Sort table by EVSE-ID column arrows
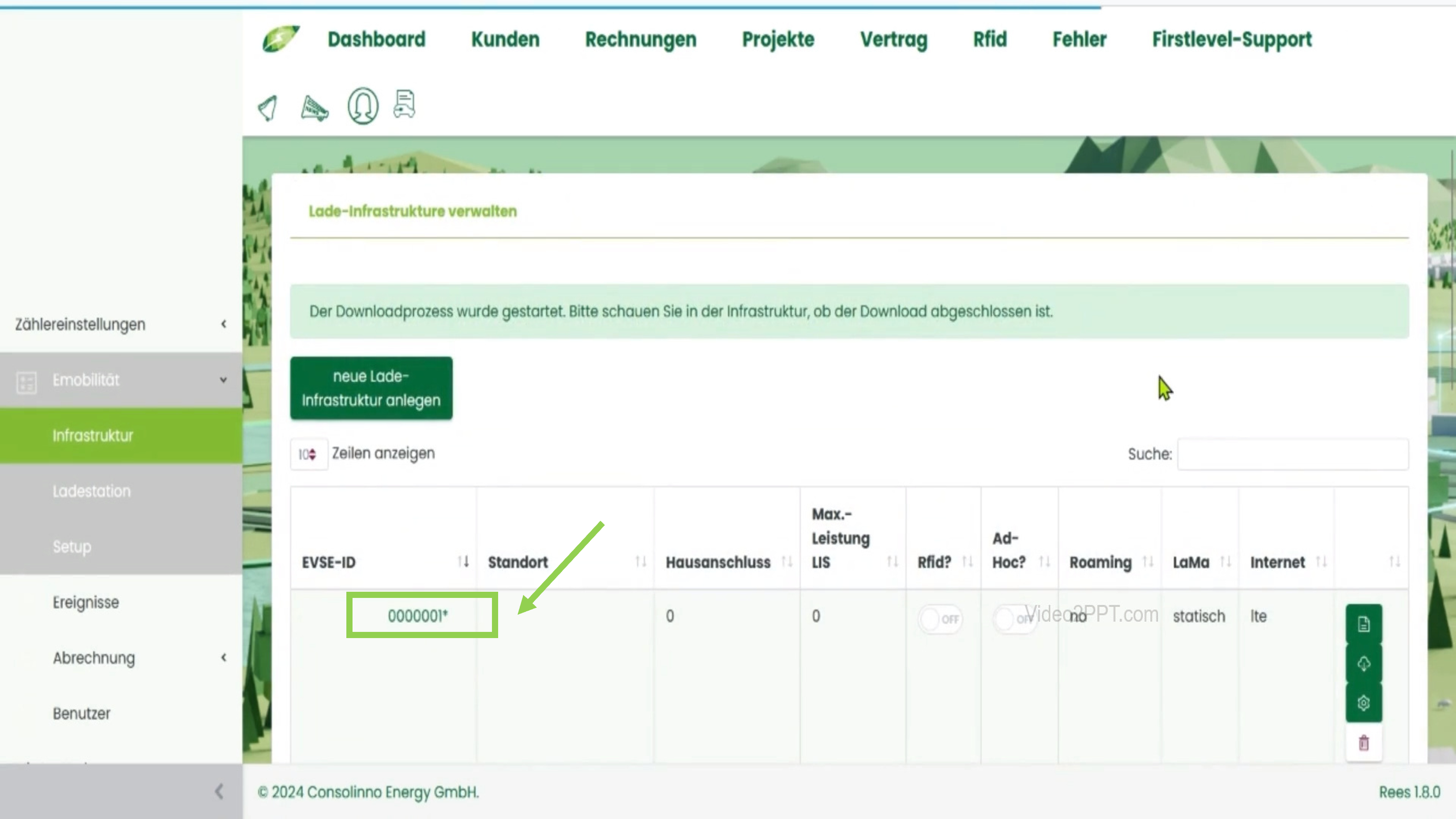This screenshot has width=1456, height=819. pyautogui.click(x=463, y=562)
